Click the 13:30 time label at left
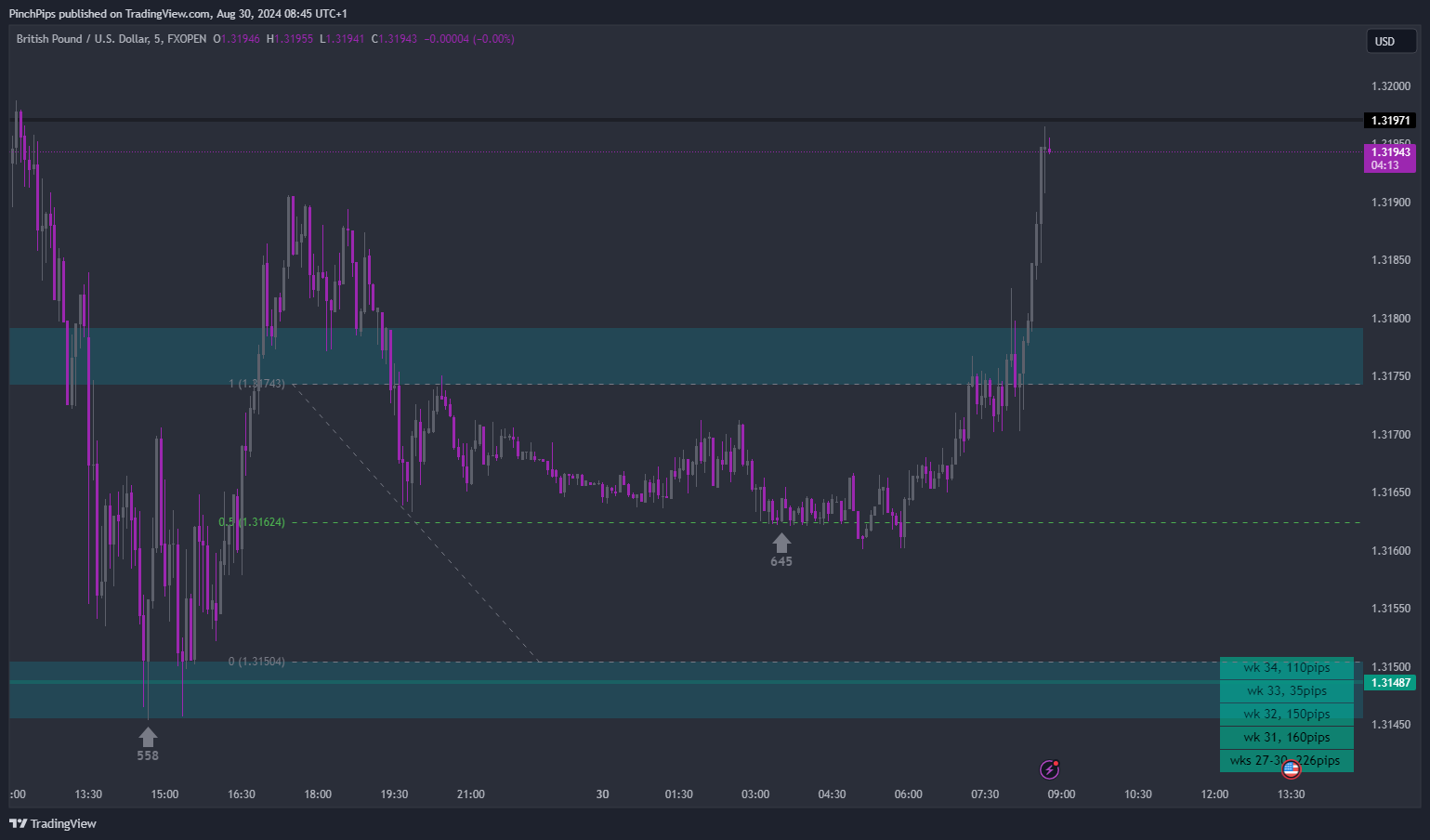Viewport: 1430px width, 840px height. 88,794
